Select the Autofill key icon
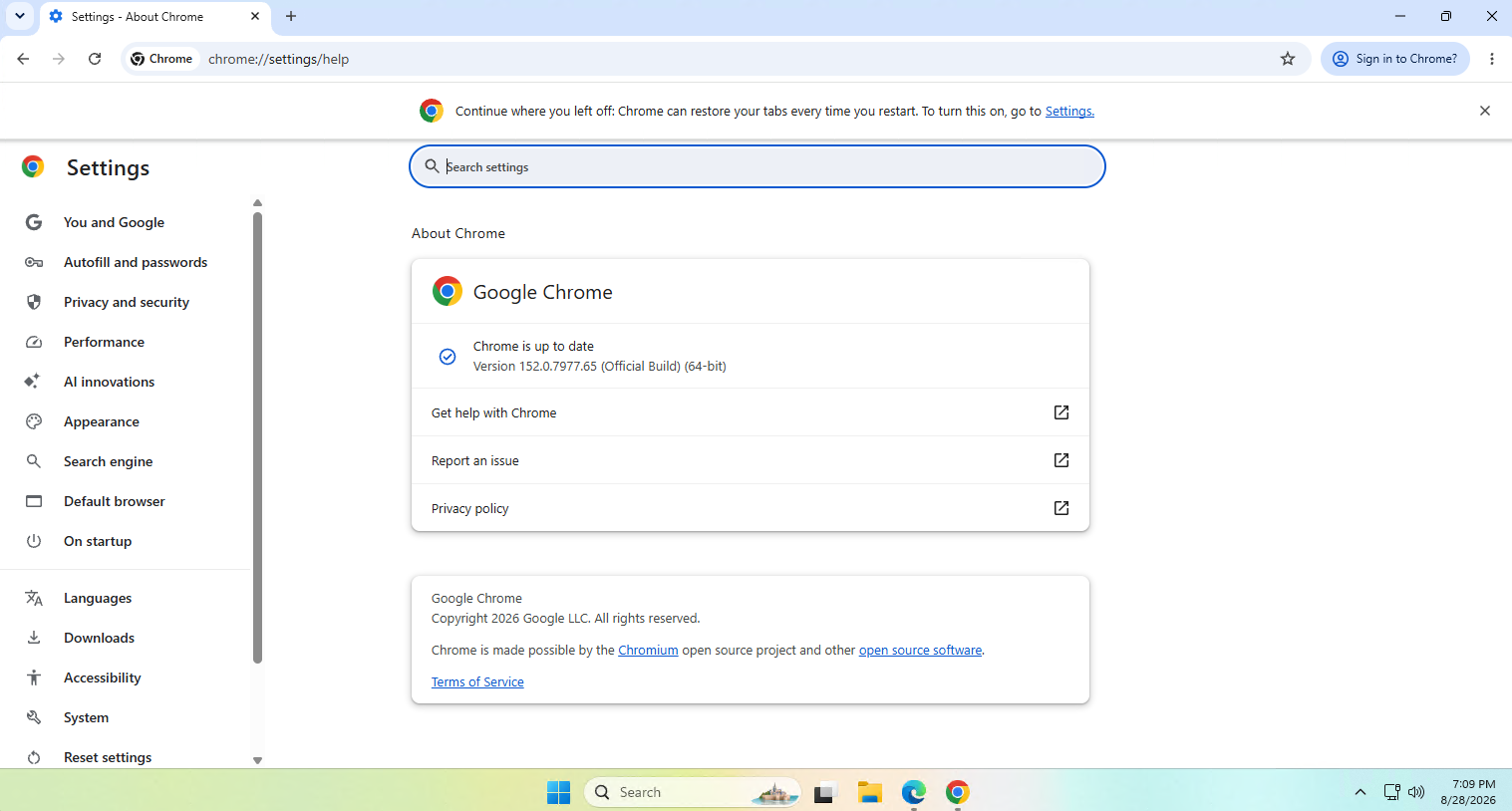Screen dimensions: 1512x811 [34, 262]
